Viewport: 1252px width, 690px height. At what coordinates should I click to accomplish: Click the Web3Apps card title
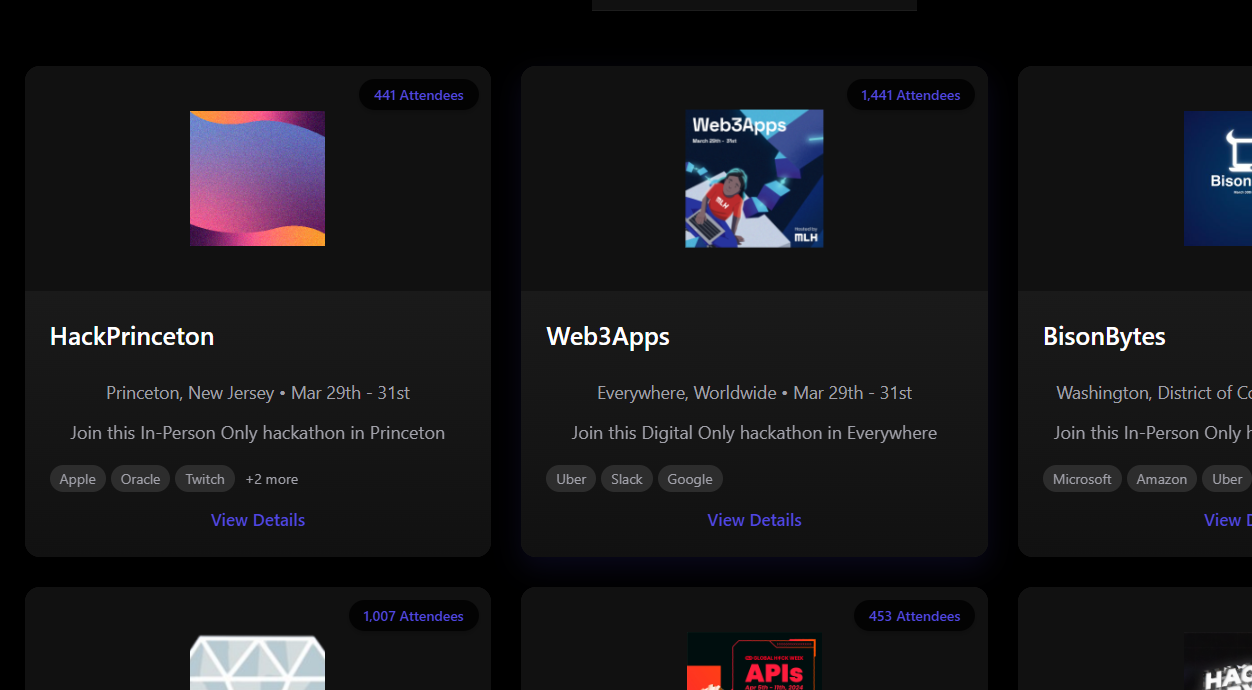[608, 336]
